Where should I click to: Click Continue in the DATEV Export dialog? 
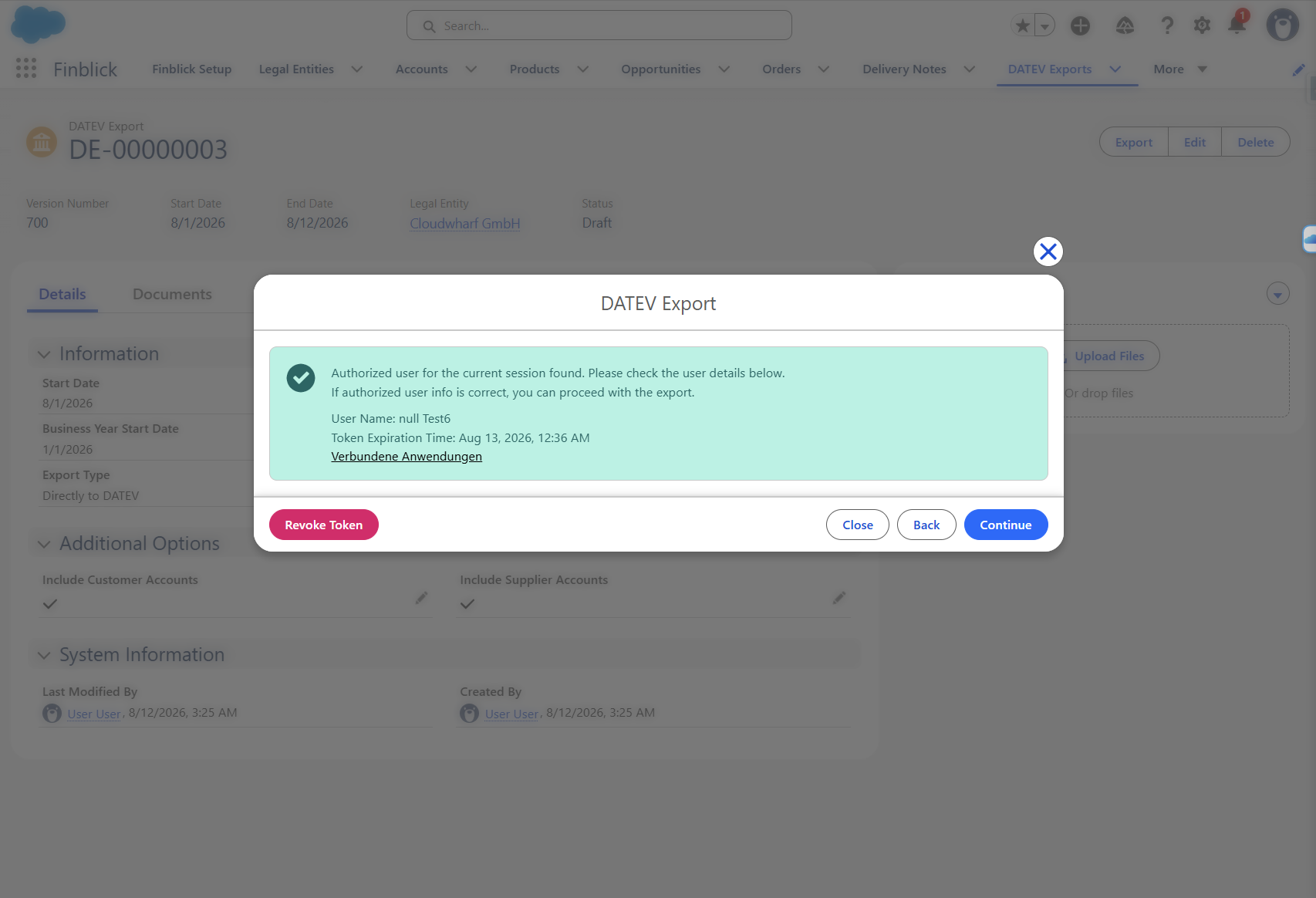click(1006, 525)
